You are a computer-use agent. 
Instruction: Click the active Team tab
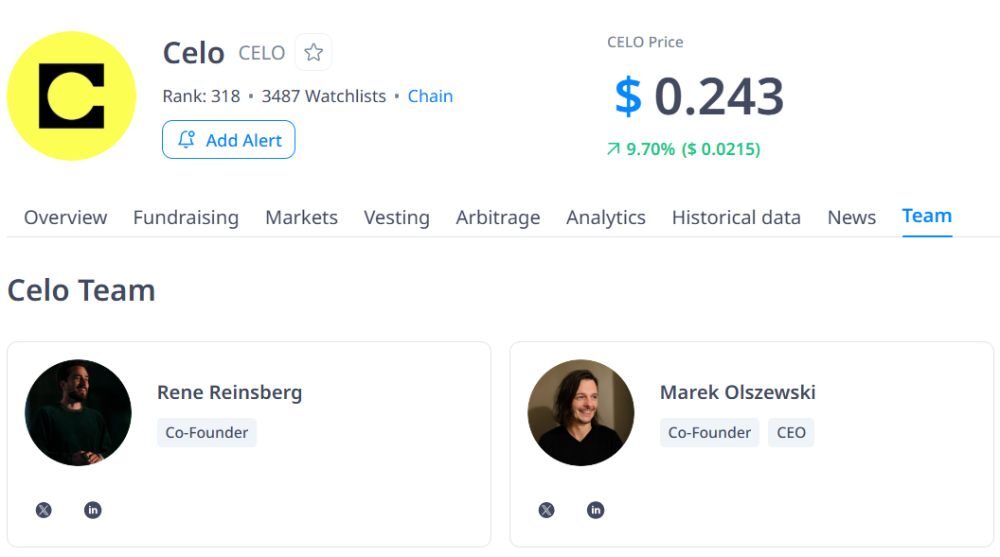point(927,216)
